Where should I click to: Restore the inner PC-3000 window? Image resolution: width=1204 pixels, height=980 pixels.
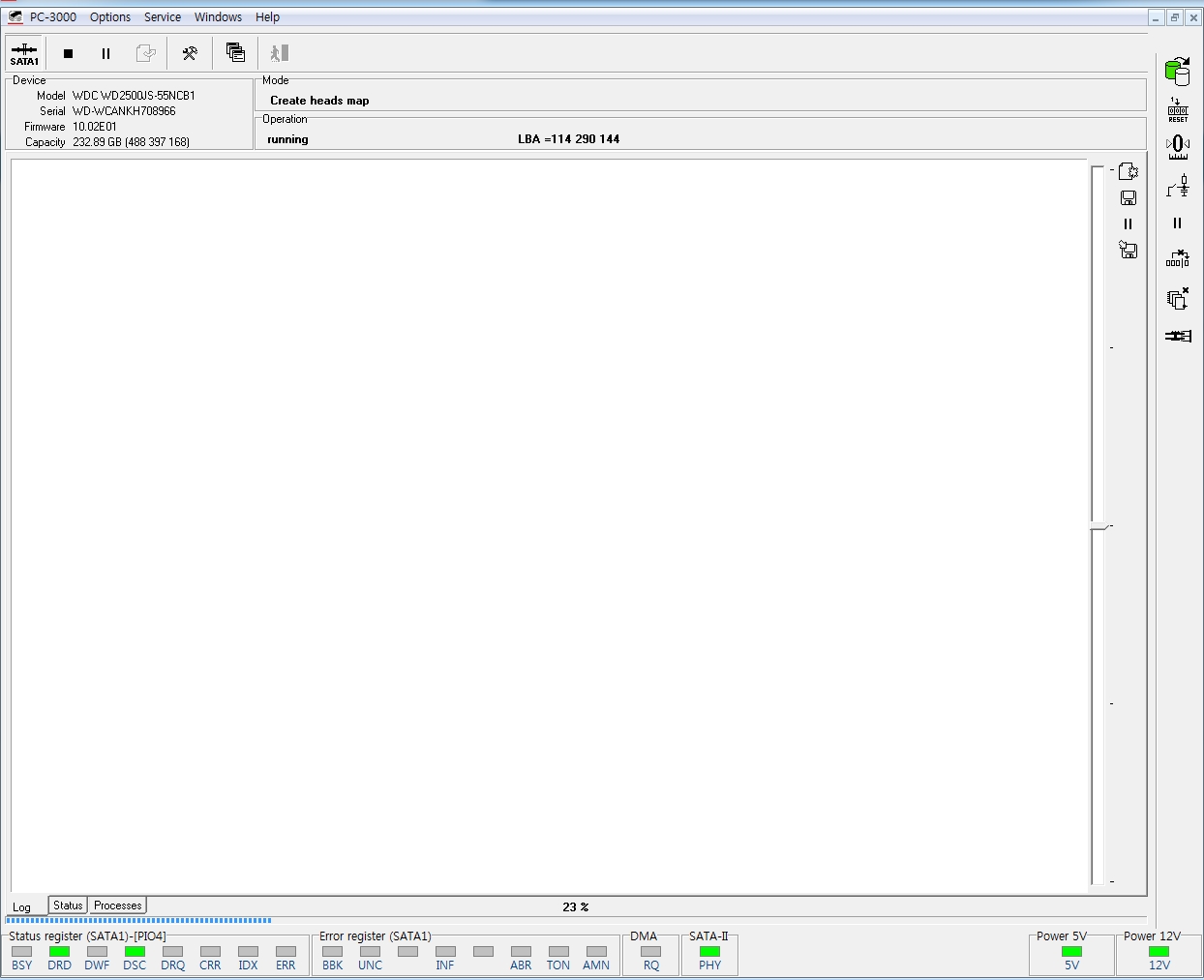pos(1174,17)
